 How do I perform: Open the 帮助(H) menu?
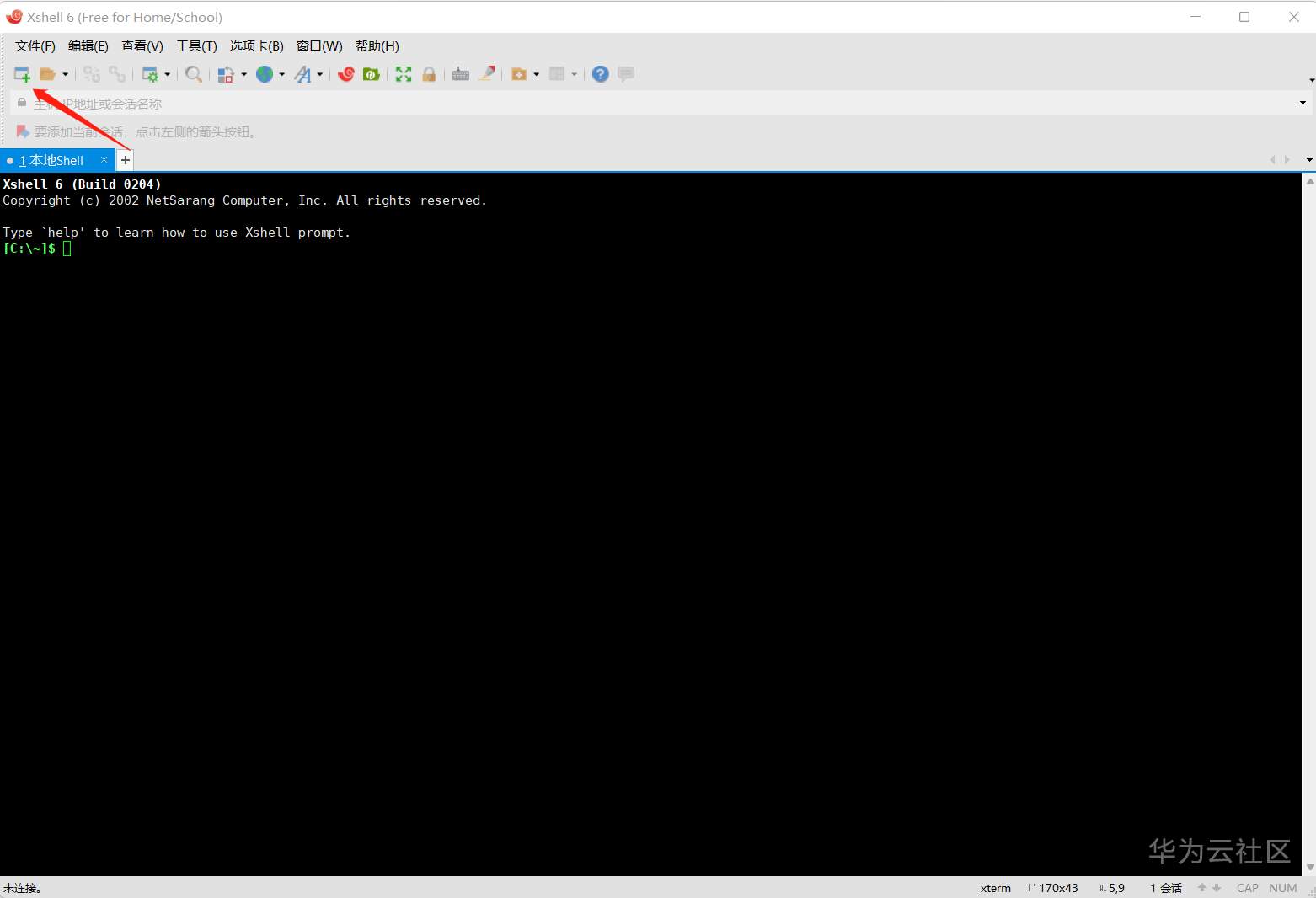[x=377, y=46]
